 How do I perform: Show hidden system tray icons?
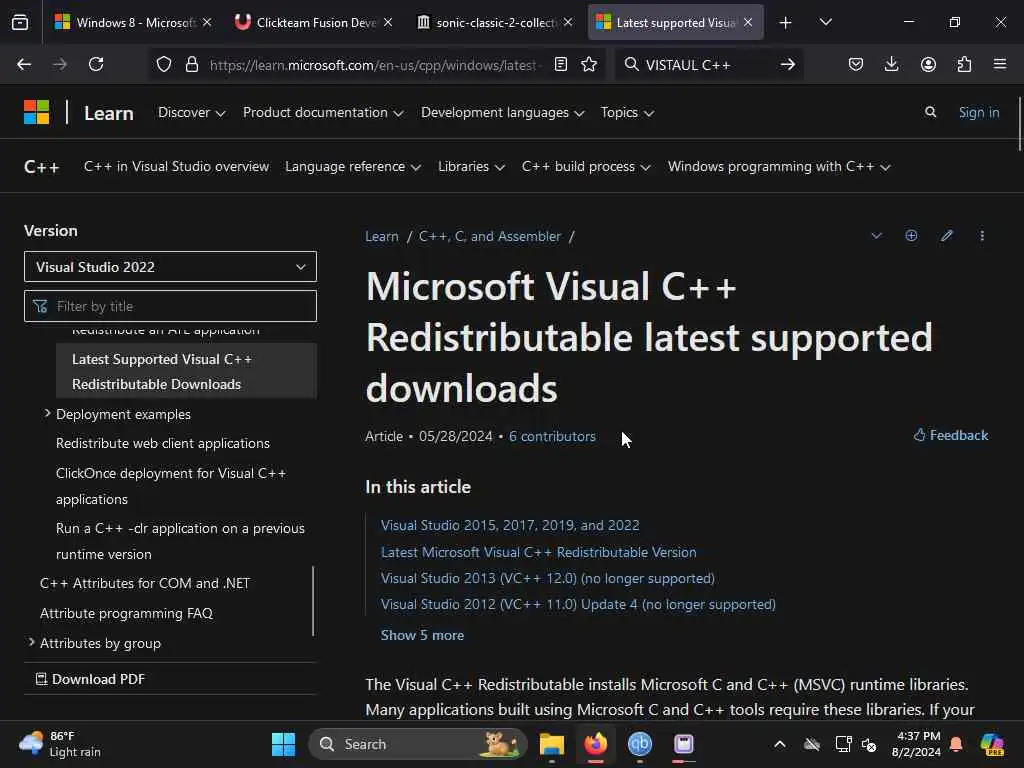coord(780,744)
